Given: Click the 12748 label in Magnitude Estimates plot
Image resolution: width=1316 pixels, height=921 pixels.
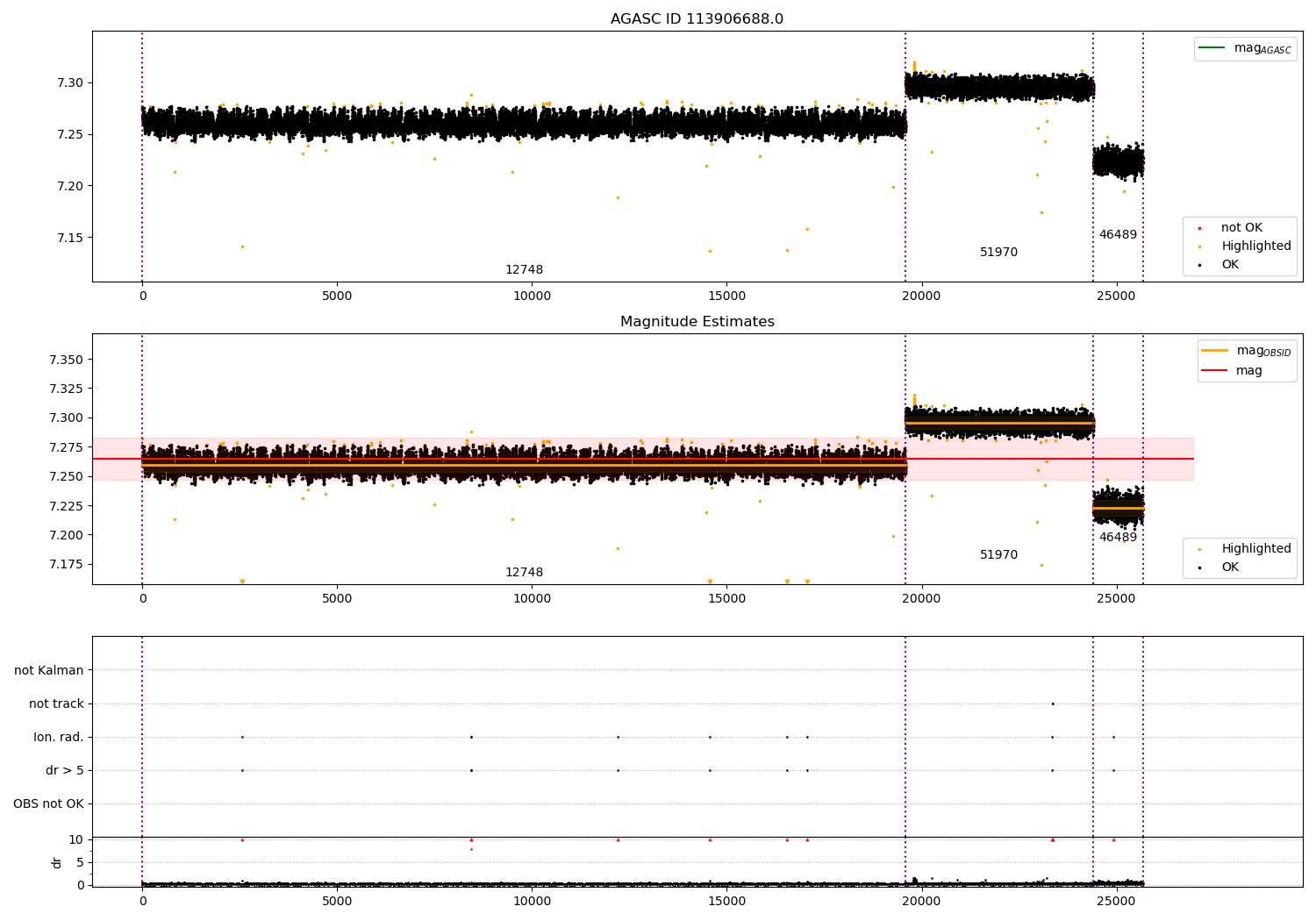Looking at the screenshot, I should coord(524,573).
